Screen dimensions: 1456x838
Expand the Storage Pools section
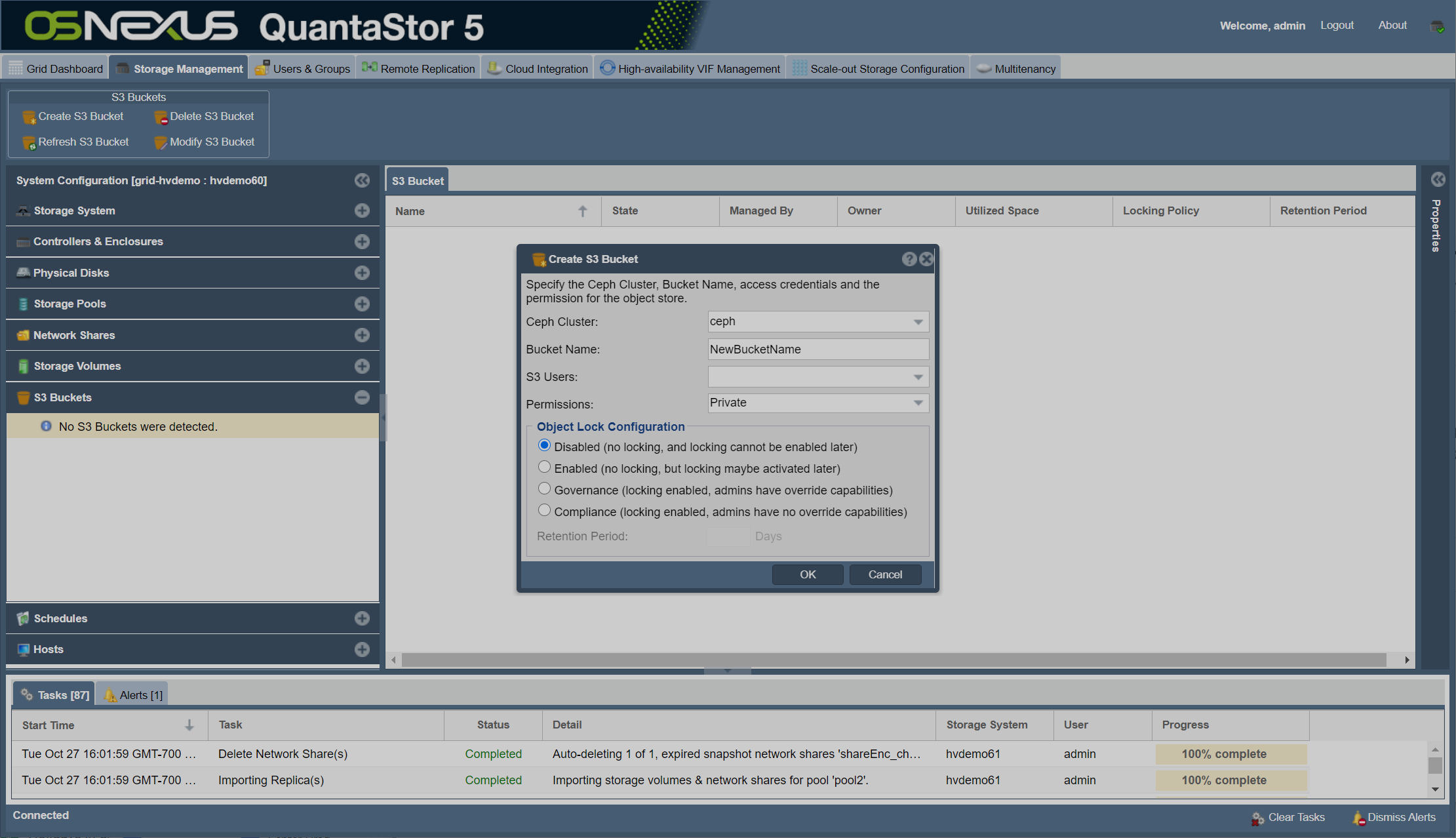pos(362,304)
